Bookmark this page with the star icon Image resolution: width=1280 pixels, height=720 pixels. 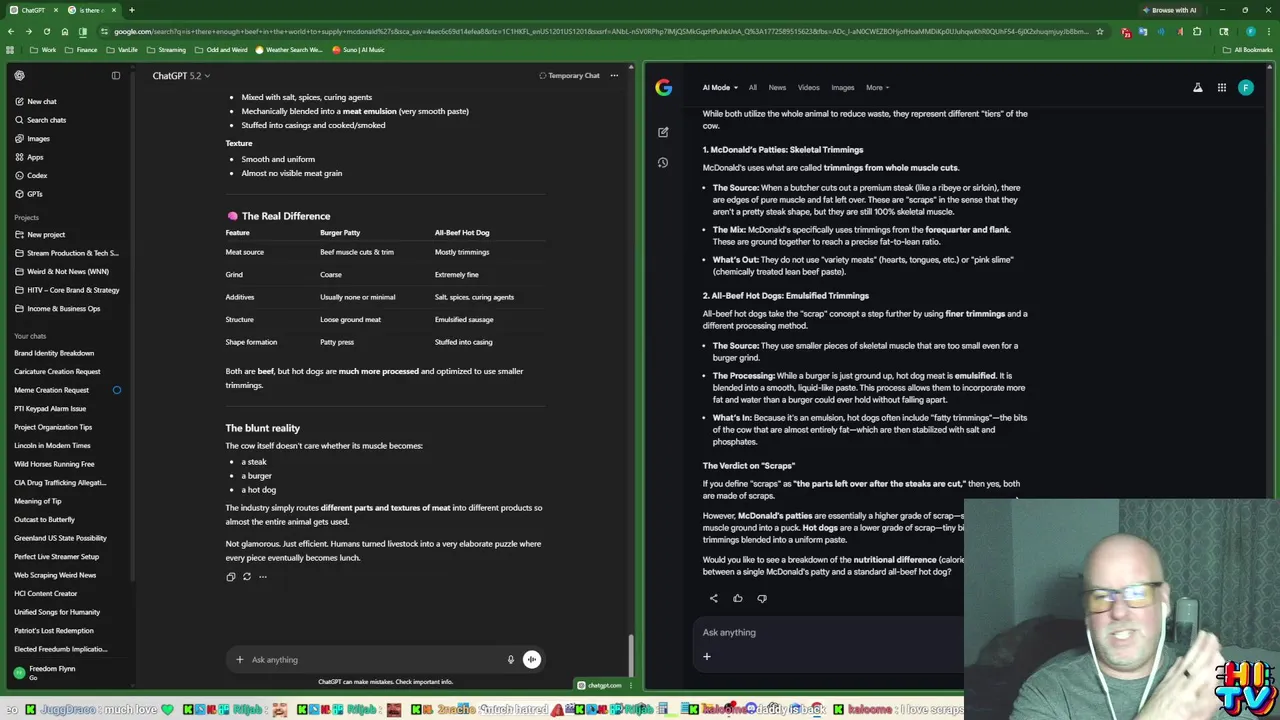click(x=1100, y=31)
